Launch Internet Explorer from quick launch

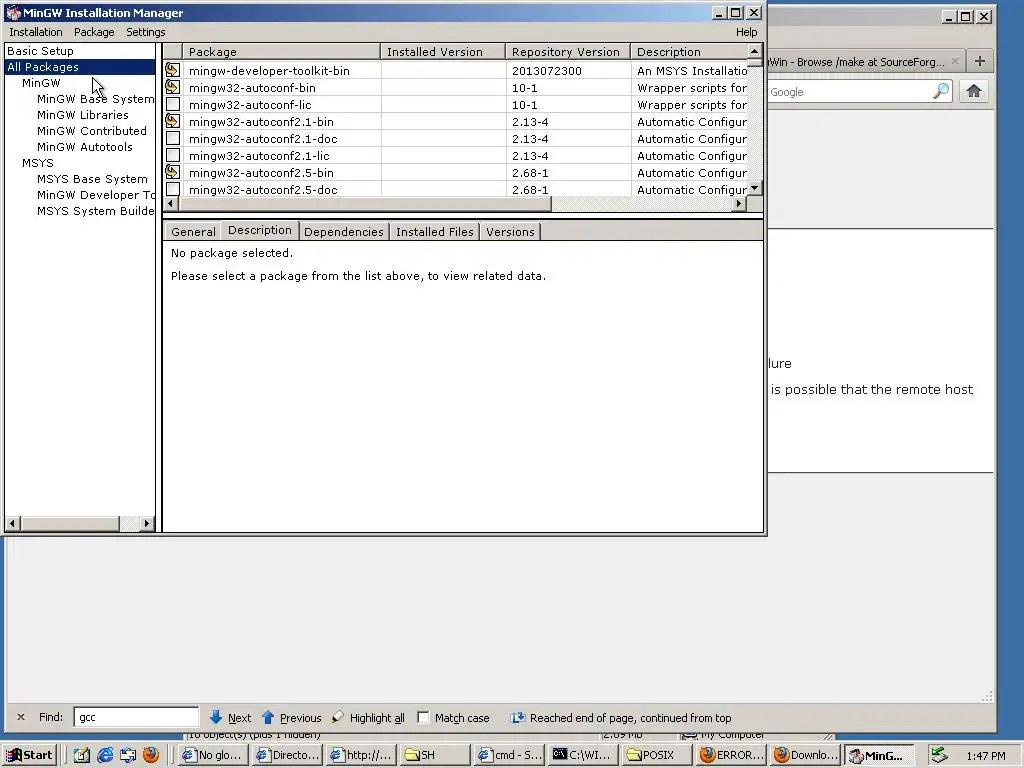tap(104, 755)
